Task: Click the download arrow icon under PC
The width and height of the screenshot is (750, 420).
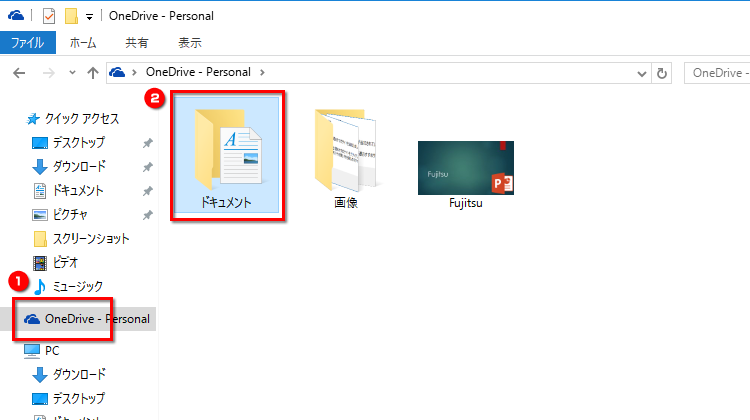Action: (x=40, y=375)
